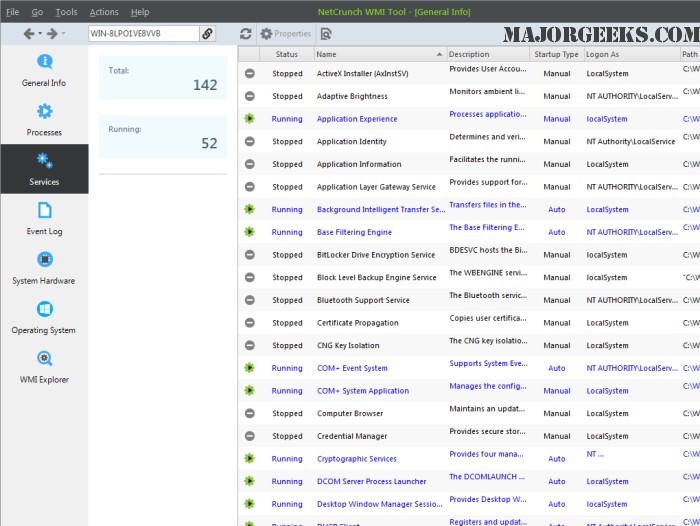Click 'NT Authority\LocalService' for Application Identity
Viewport: 700px width, 526px height.
tap(630, 142)
